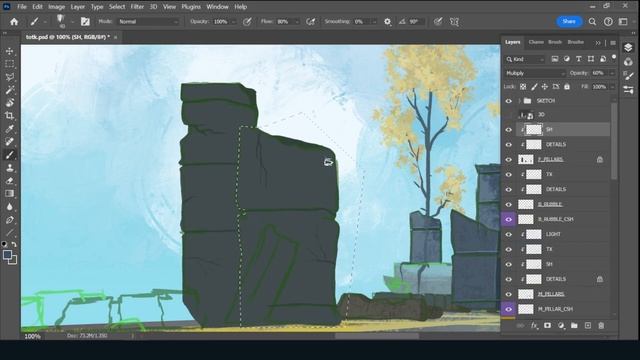Open the brush Opacity slider arrow
The width and height of the screenshot is (640, 360).
coord(234,22)
